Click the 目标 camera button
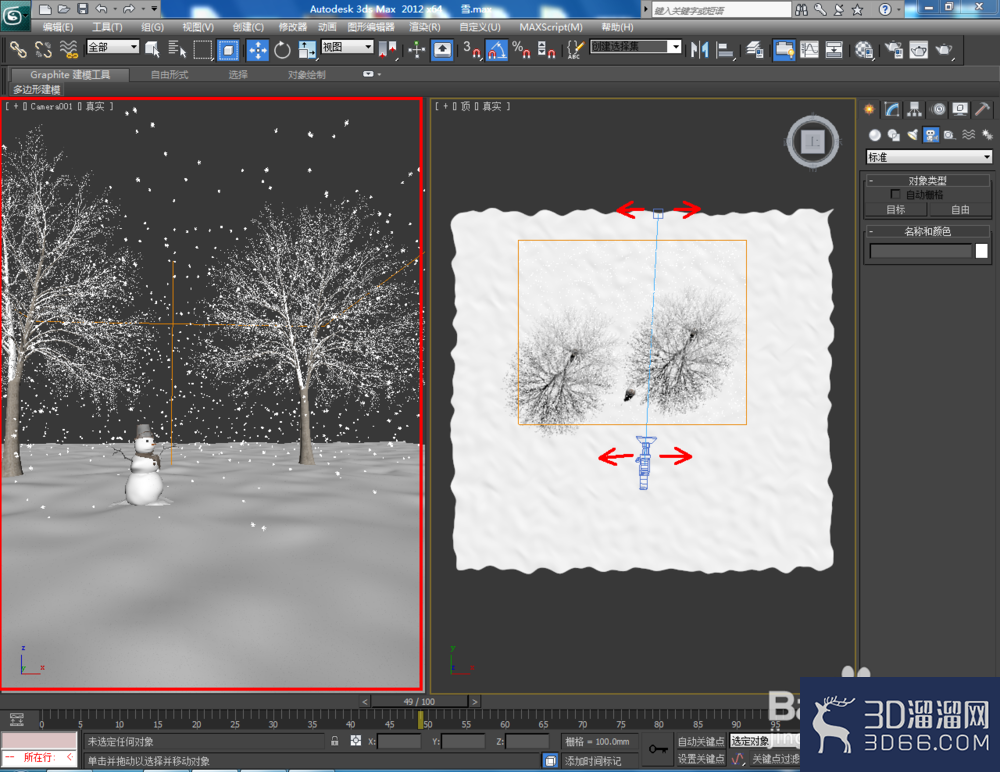 tap(896, 209)
